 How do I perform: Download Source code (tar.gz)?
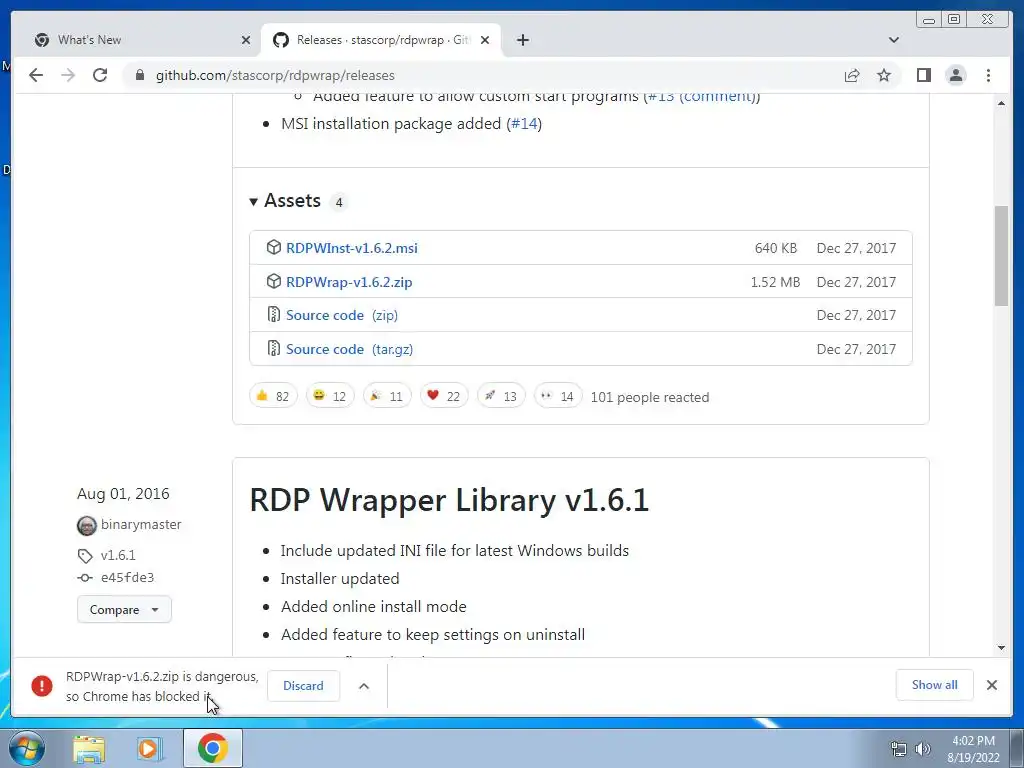pyautogui.click(x=349, y=349)
